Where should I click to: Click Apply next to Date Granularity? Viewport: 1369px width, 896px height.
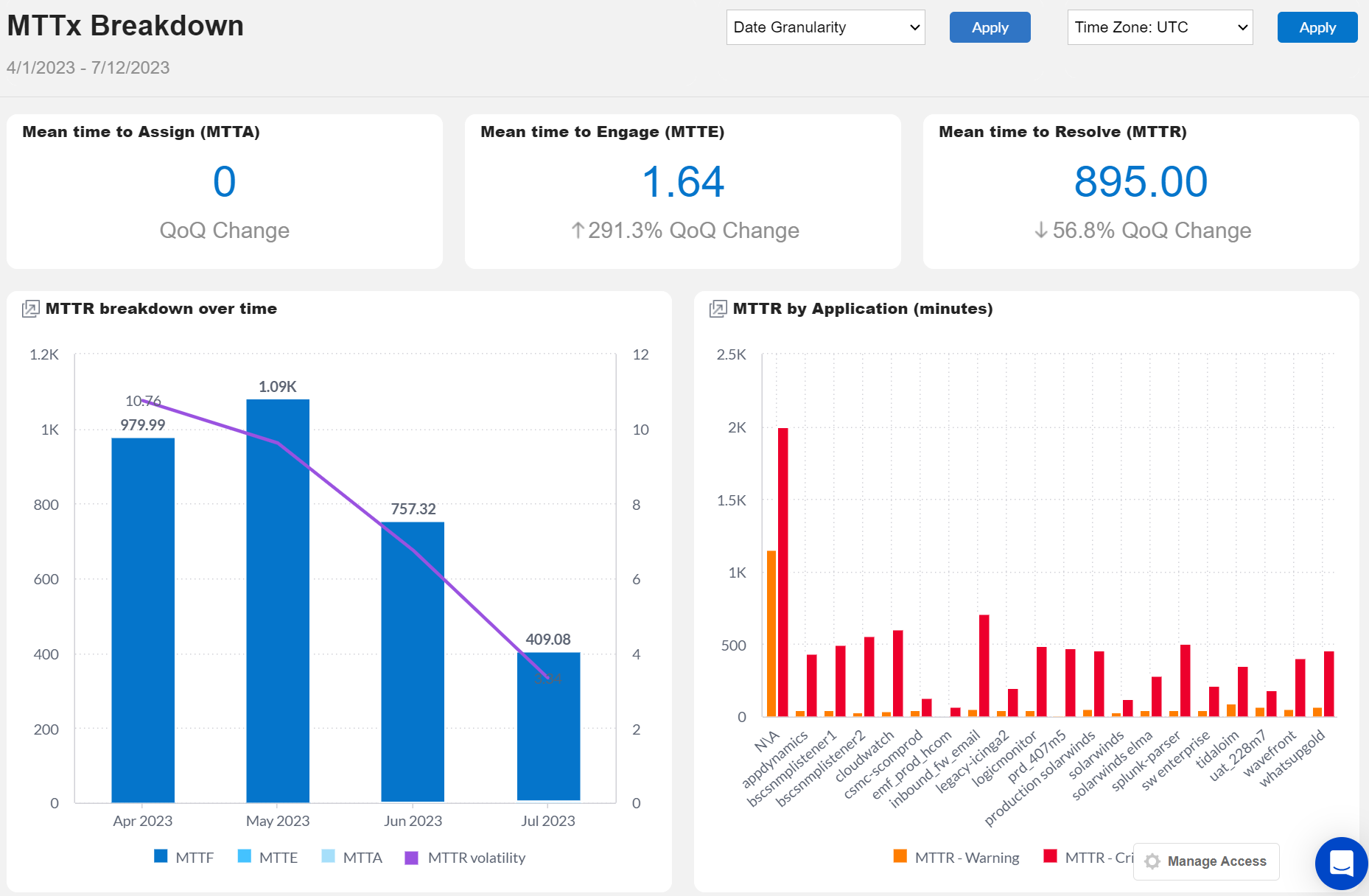(x=990, y=27)
